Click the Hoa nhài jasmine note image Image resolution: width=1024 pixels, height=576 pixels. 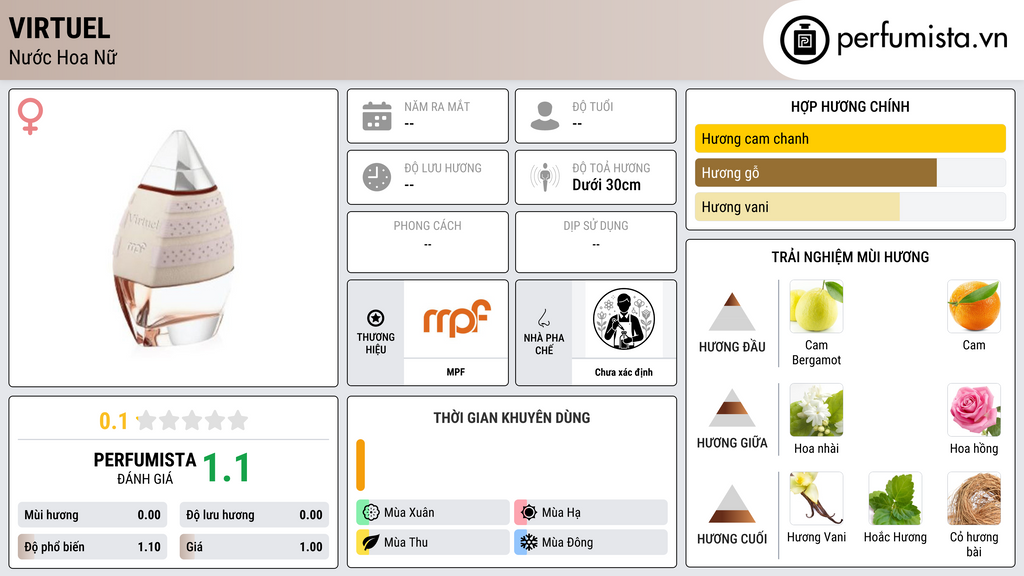click(816, 410)
